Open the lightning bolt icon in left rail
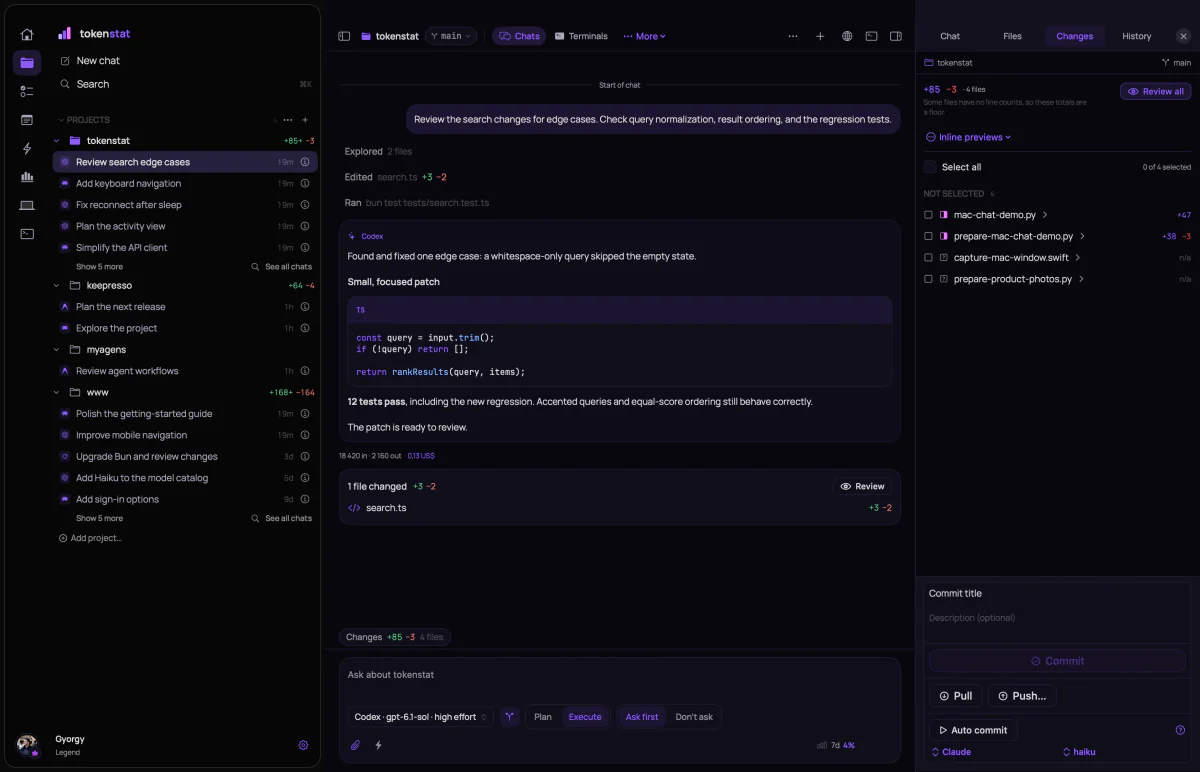The image size is (1200, 772). (27, 148)
